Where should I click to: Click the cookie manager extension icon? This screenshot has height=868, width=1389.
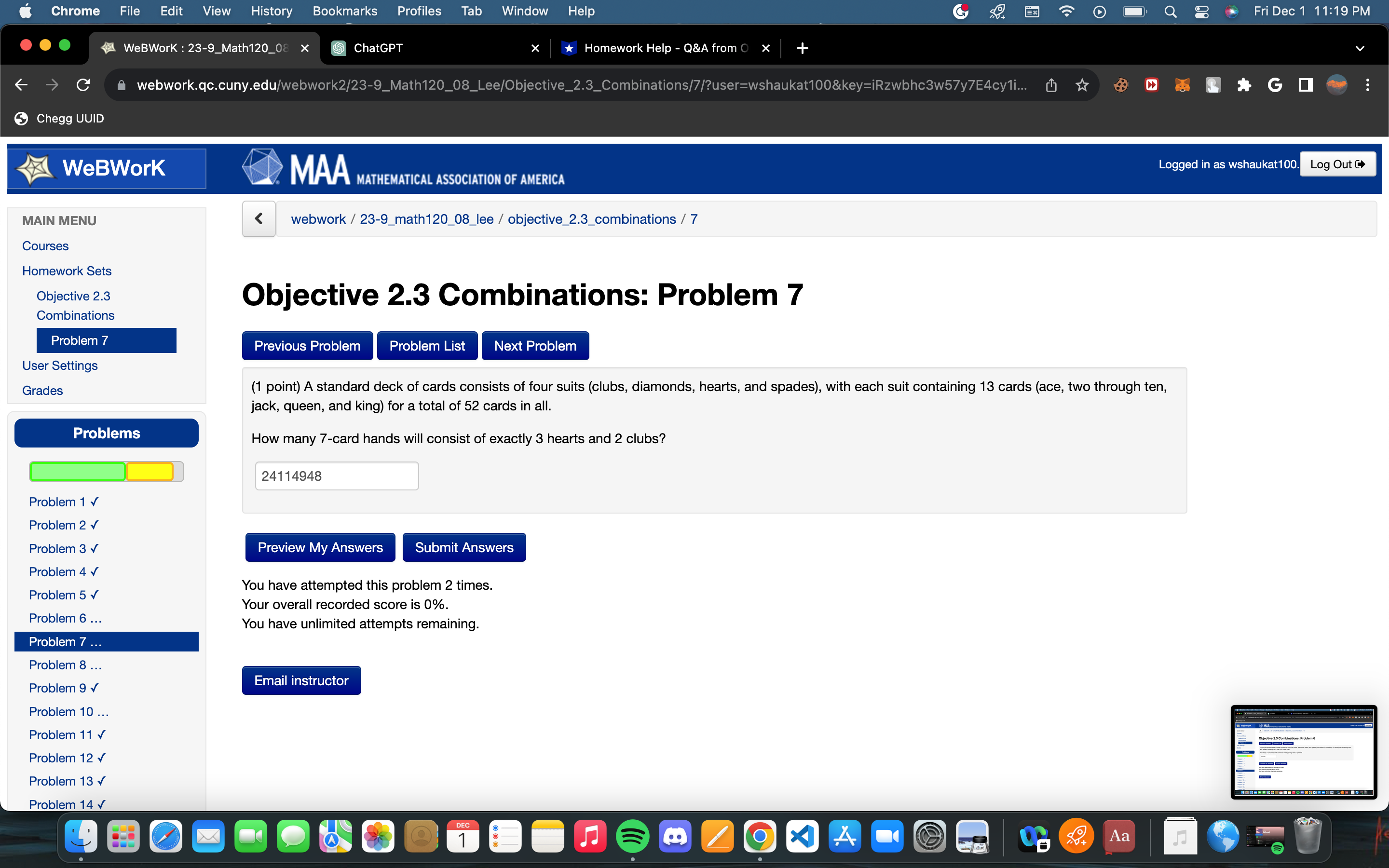pos(1120,84)
